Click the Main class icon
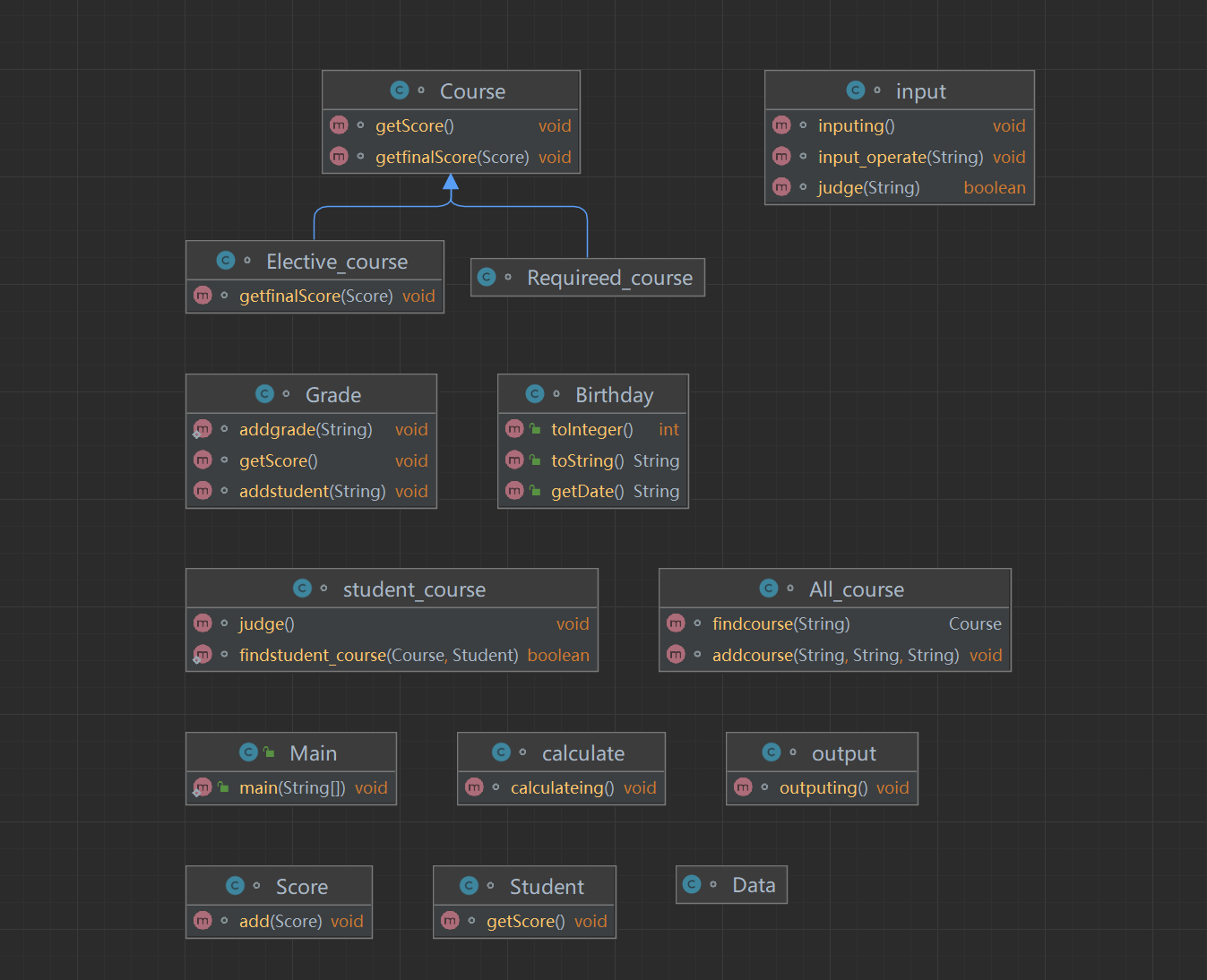The height and width of the screenshot is (980, 1207). pyautogui.click(x=249, y=752)
